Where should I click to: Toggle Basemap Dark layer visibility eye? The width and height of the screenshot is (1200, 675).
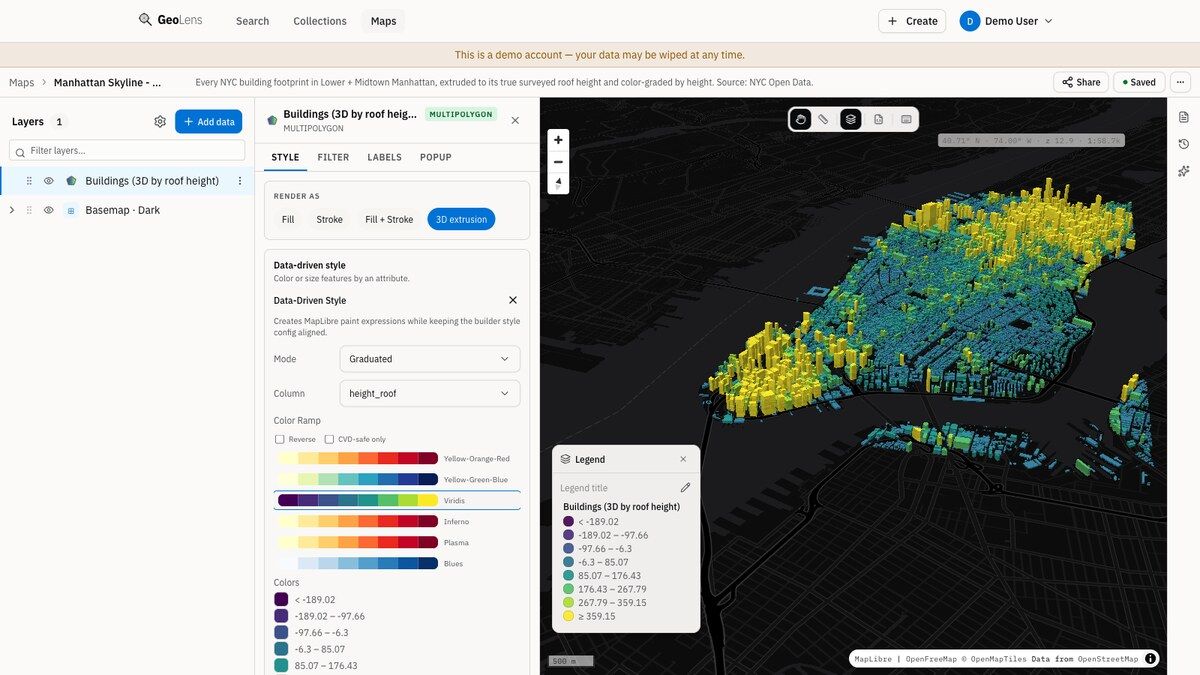point(48,210)
